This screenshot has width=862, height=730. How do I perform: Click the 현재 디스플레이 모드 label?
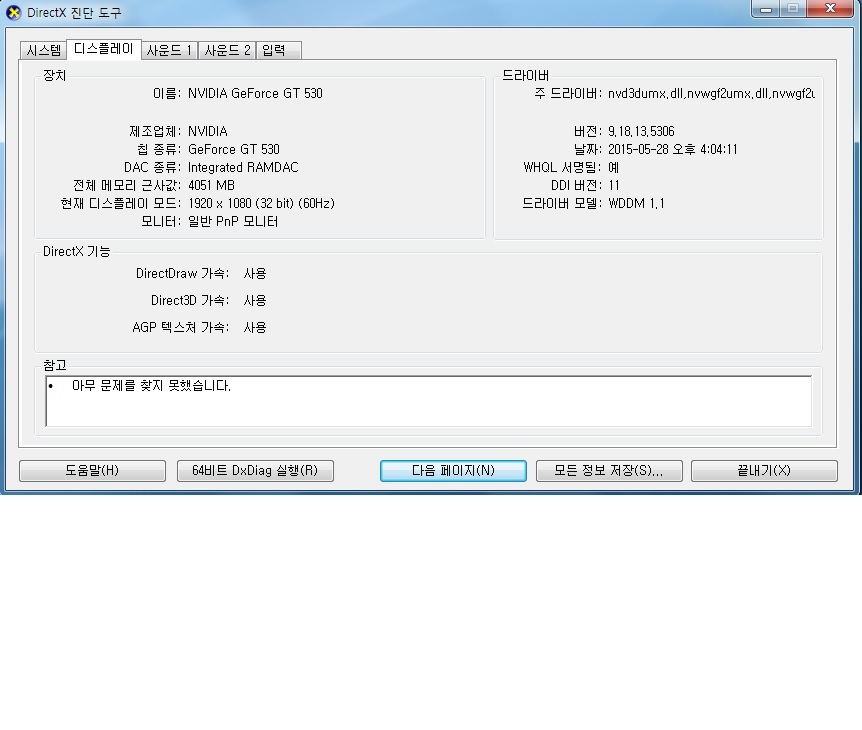click(120, 203)
